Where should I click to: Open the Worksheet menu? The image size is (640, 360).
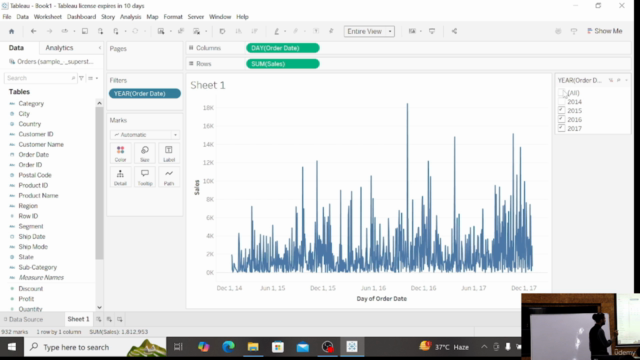[x=48, y=17]
